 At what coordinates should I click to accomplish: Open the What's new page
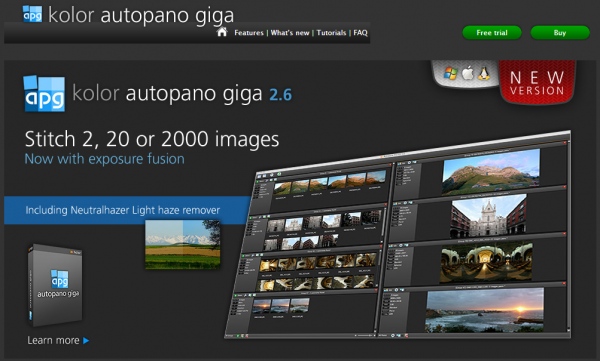tap(290, 33)
